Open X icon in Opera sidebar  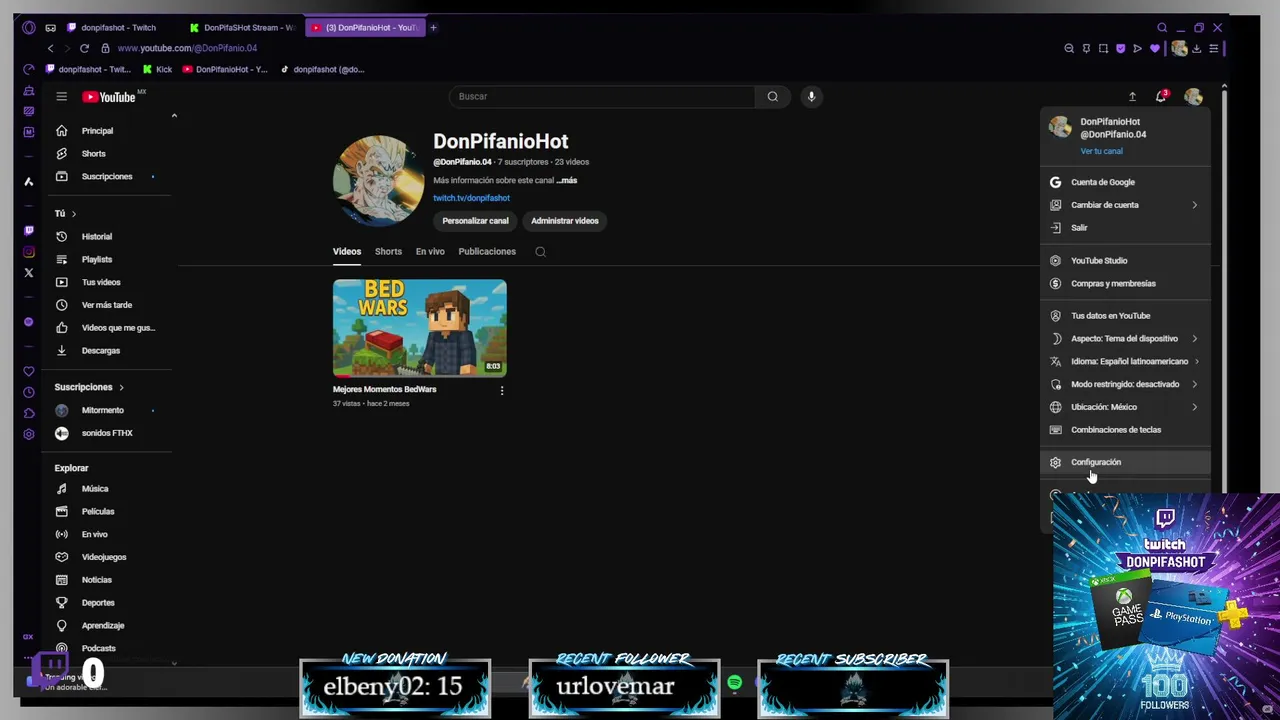click(x=28, y=273)
